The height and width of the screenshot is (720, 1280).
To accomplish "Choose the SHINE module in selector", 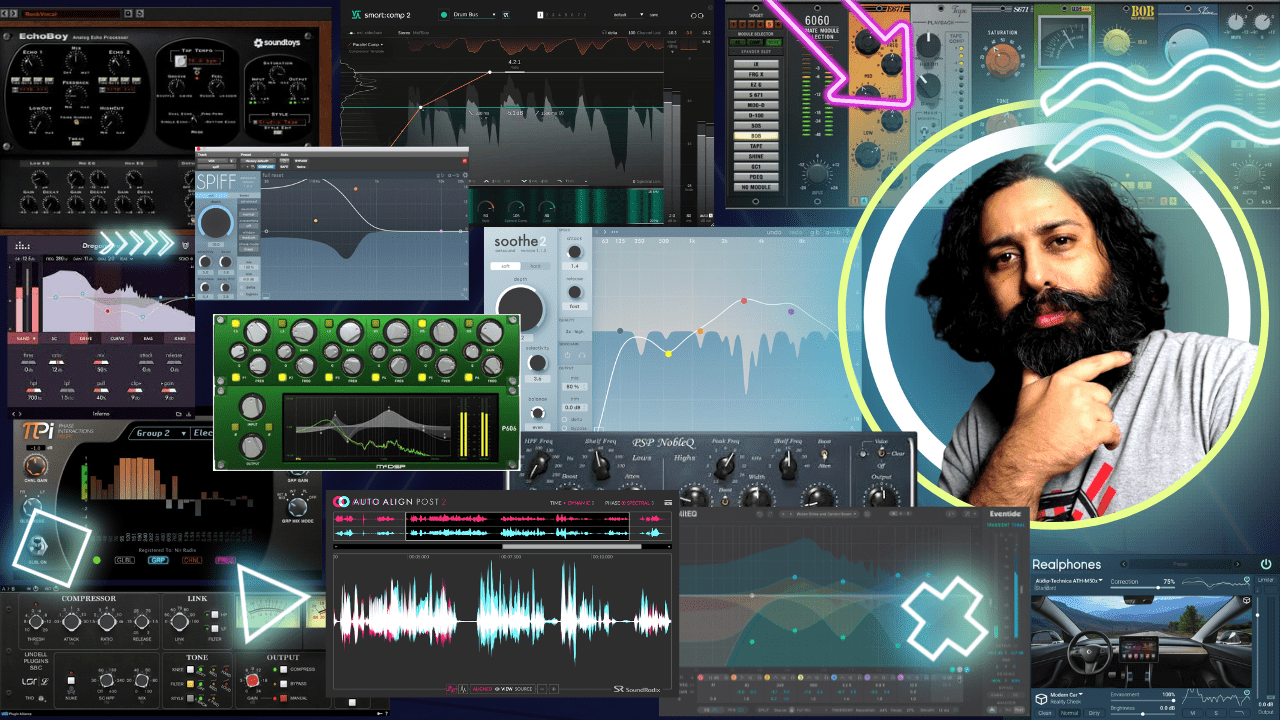I will (756, 157).
